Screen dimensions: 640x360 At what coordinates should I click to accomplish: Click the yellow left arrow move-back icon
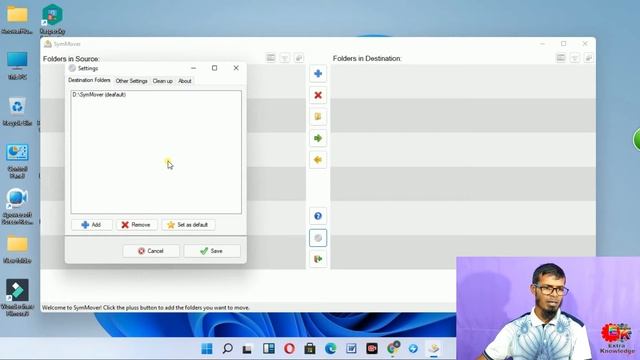pyautogui.click(x=318, y=160)
